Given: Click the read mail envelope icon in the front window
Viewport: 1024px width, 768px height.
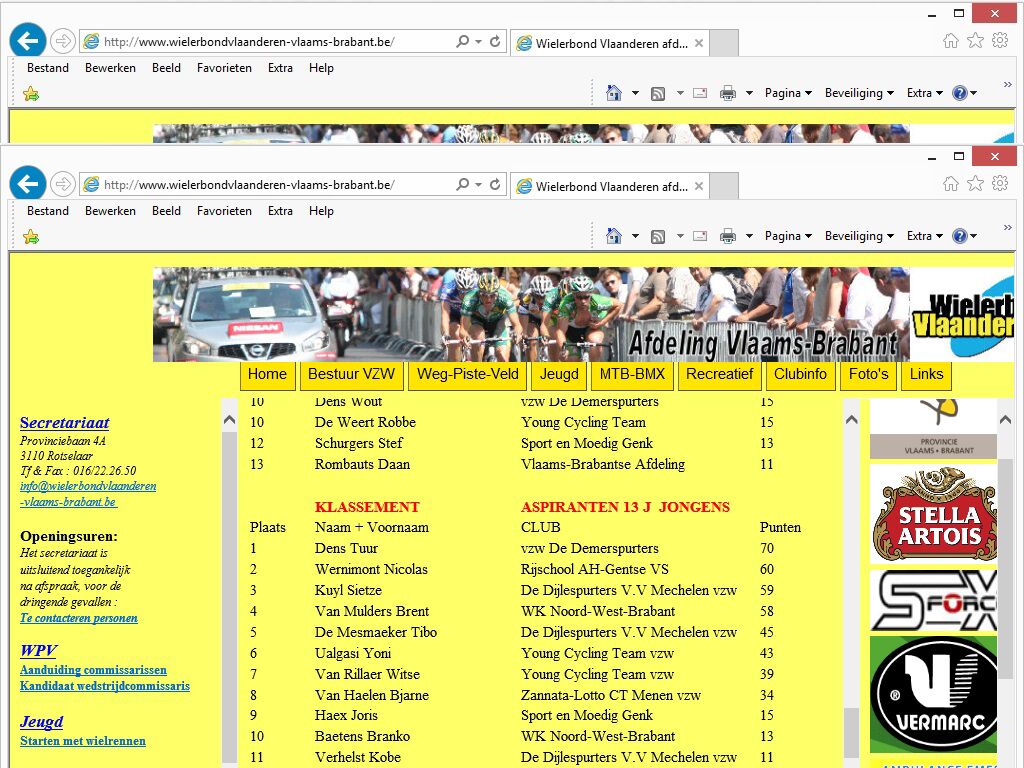Looking at the screenshot, I should click(x=700, y=236).
